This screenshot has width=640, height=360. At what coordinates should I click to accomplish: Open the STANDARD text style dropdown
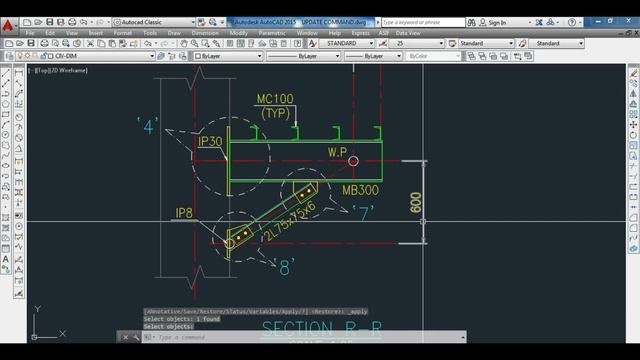(371, 43)
